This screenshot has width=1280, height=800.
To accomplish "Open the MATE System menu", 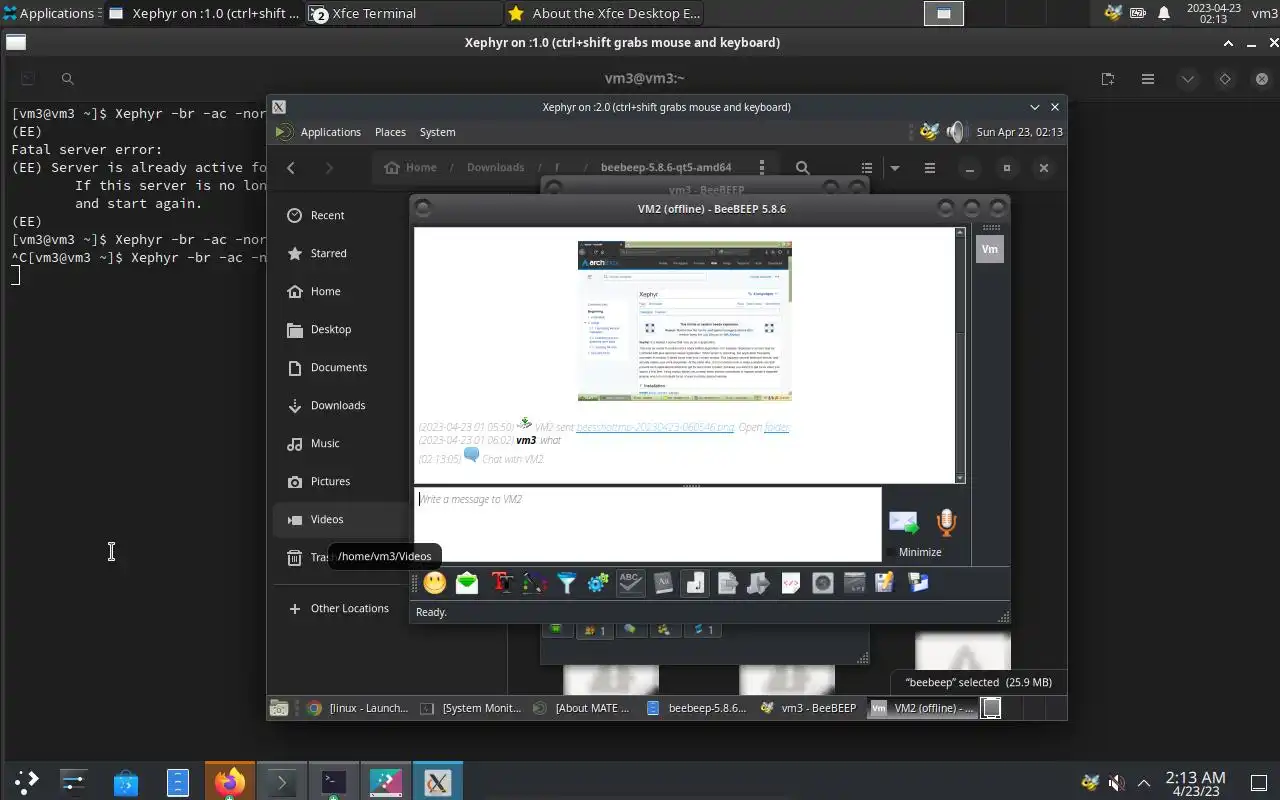I will coord(437,132).
